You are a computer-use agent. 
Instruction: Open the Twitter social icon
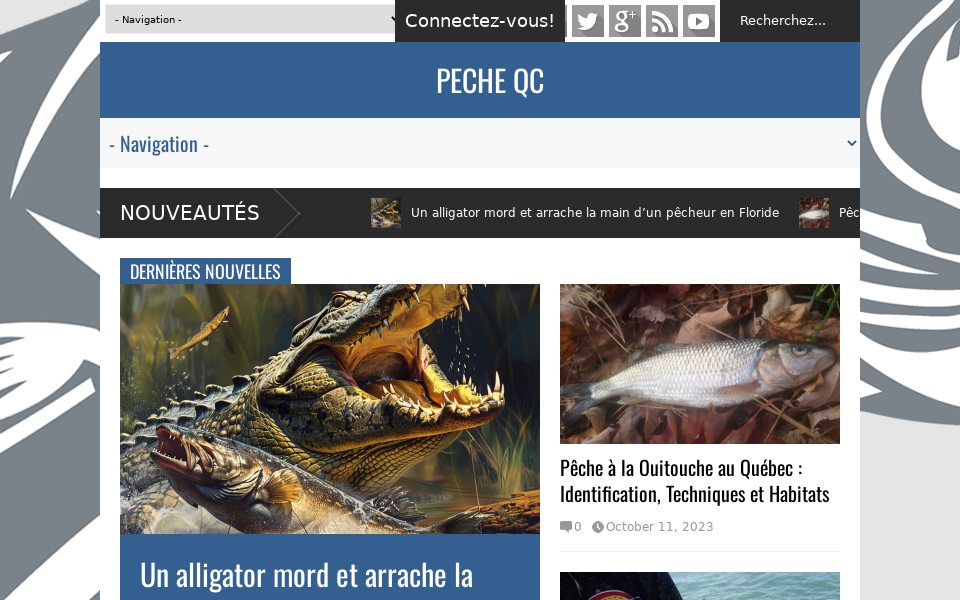coord(587,20)
